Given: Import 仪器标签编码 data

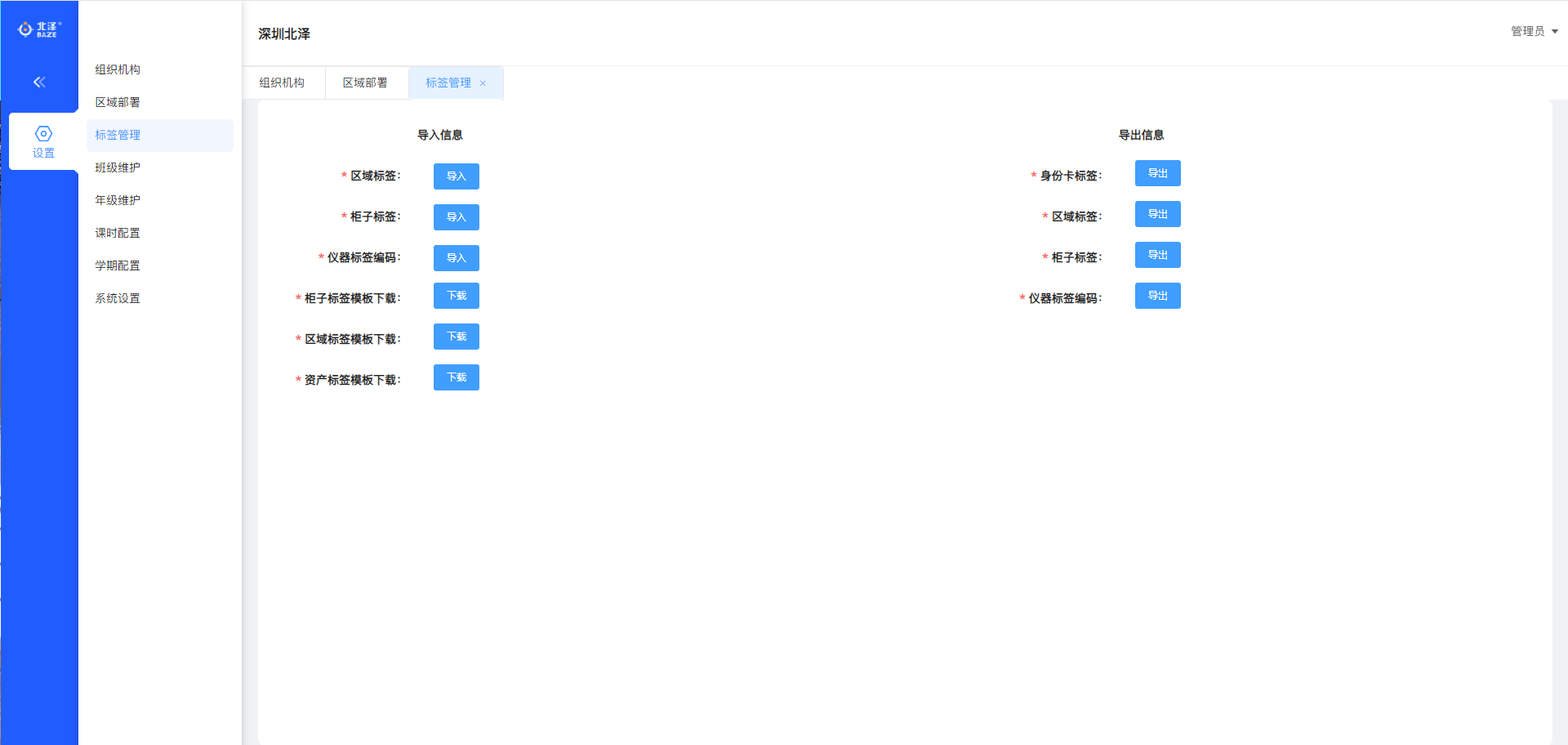Looking at the screenshot, I should (456, 258).
